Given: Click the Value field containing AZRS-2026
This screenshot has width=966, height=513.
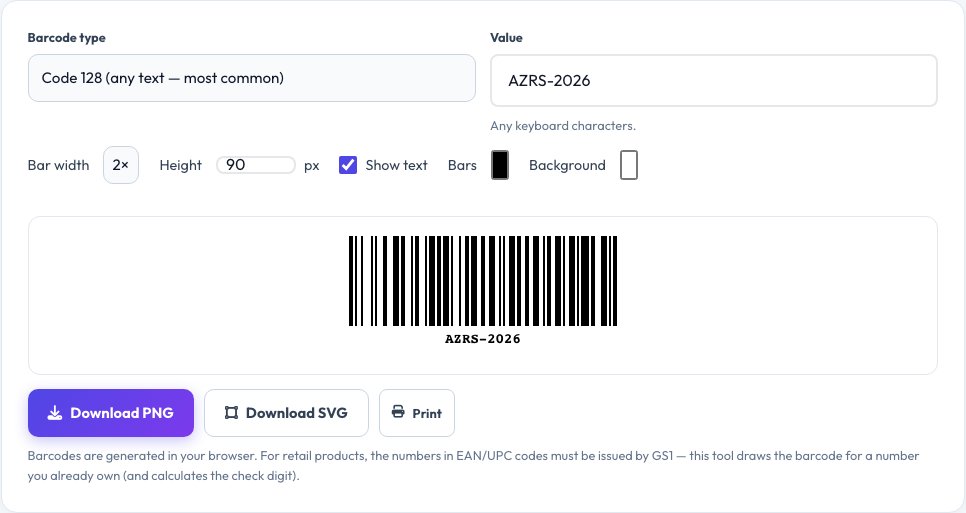Looking at the screenshot, I should 713,81.
